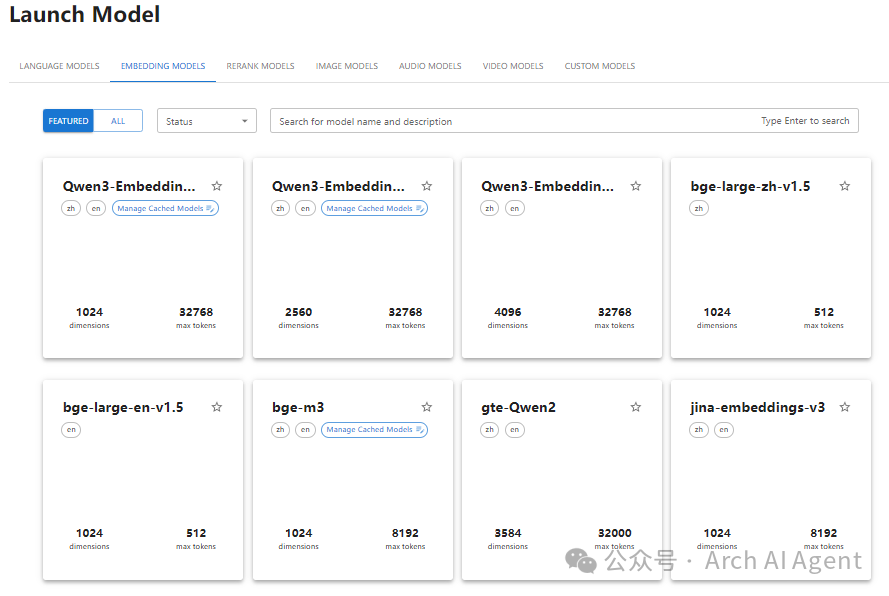Click the en tag on gte-Qwen2 card
This screenshot has width=889, height=596.
(514, 430)
